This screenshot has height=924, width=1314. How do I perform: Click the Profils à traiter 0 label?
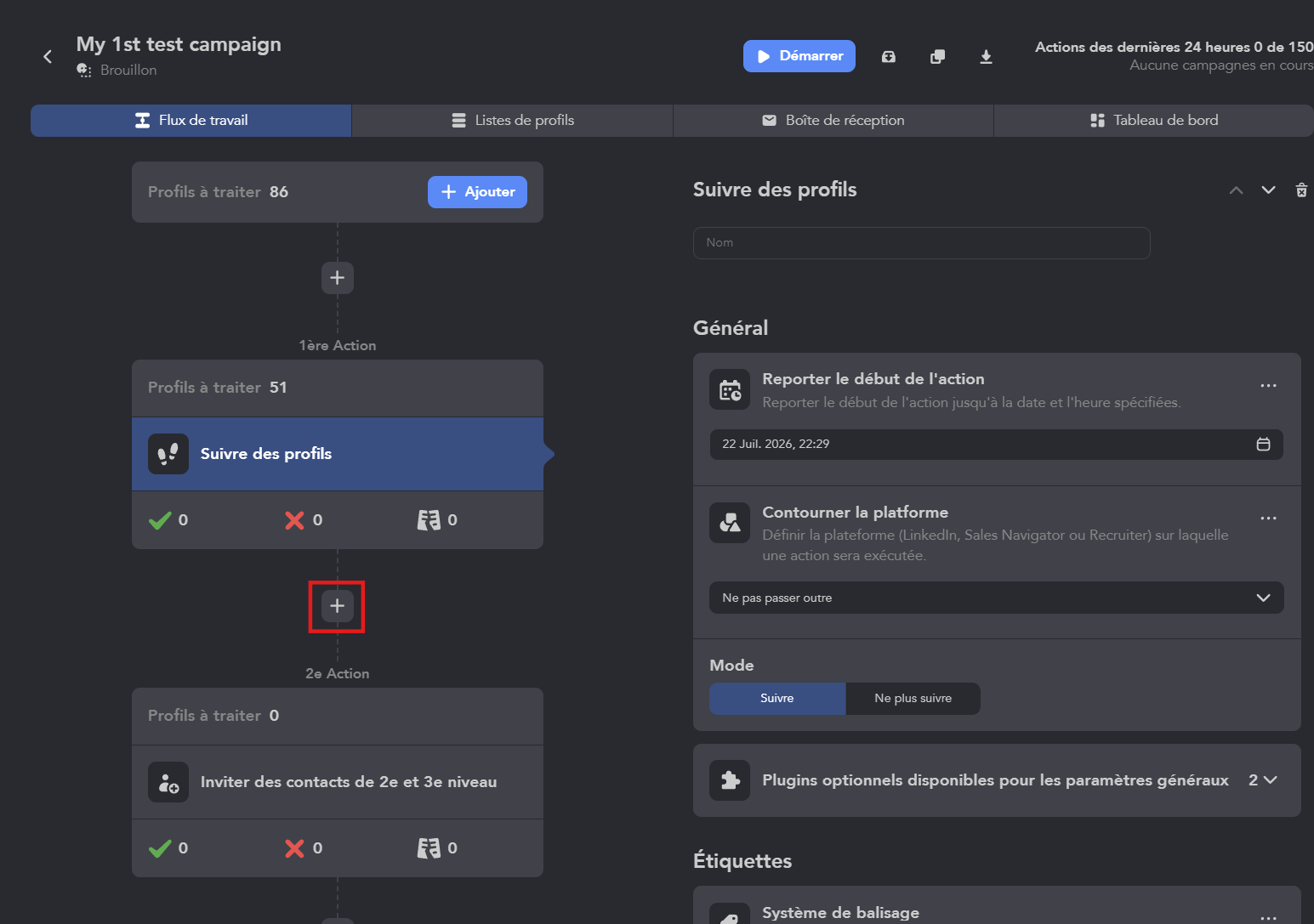[x=213, y=716]
